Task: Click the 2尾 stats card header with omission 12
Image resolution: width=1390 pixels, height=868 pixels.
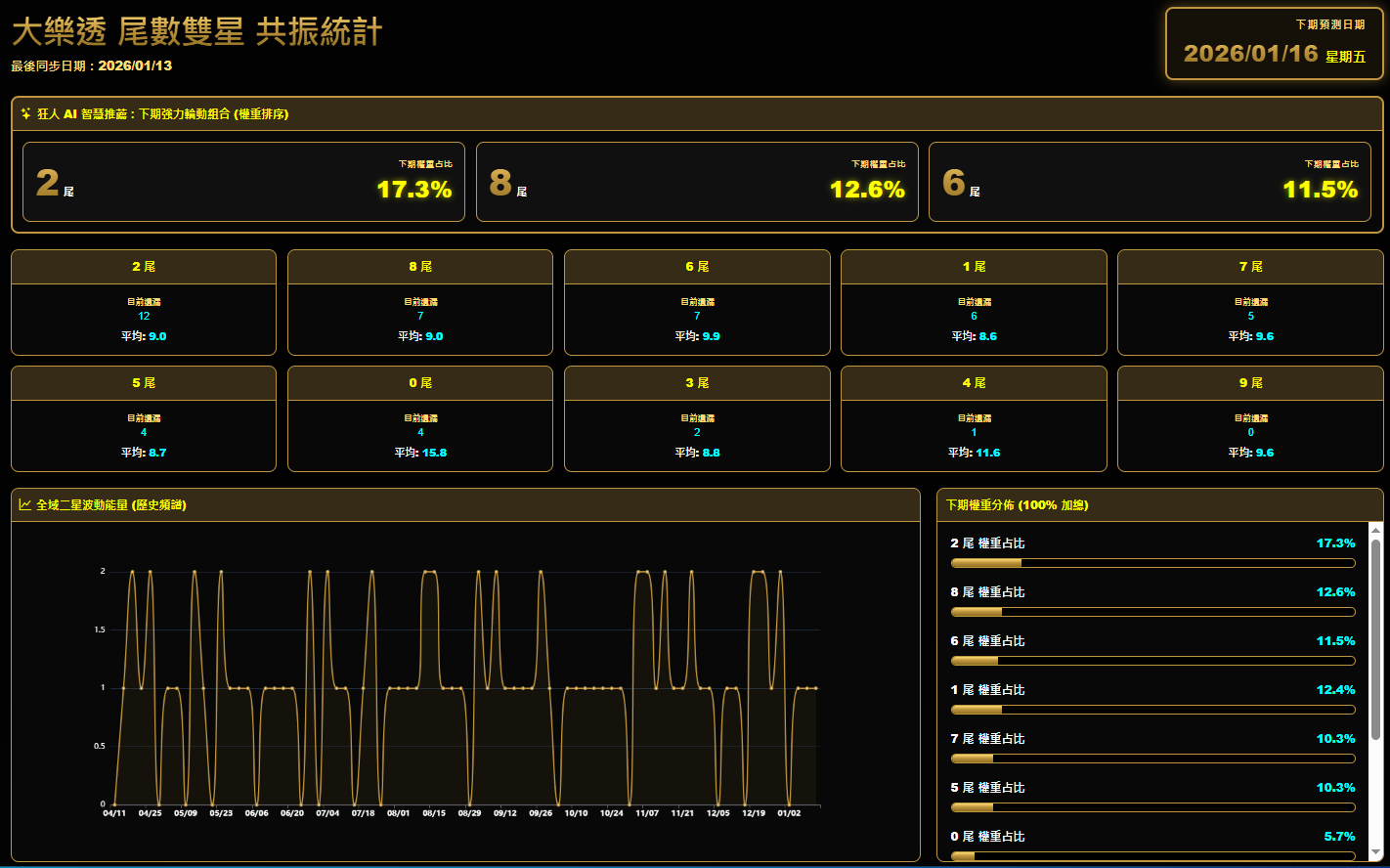Action: pos(144,267)
